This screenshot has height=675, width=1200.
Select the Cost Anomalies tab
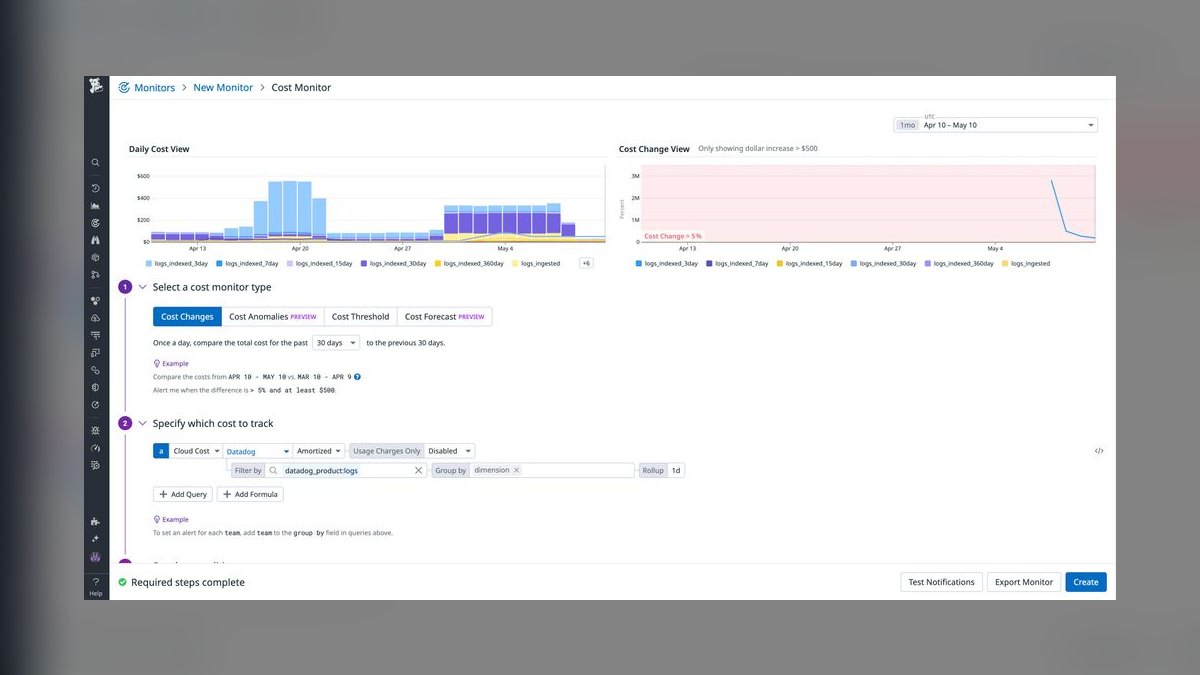click(272, 316)
